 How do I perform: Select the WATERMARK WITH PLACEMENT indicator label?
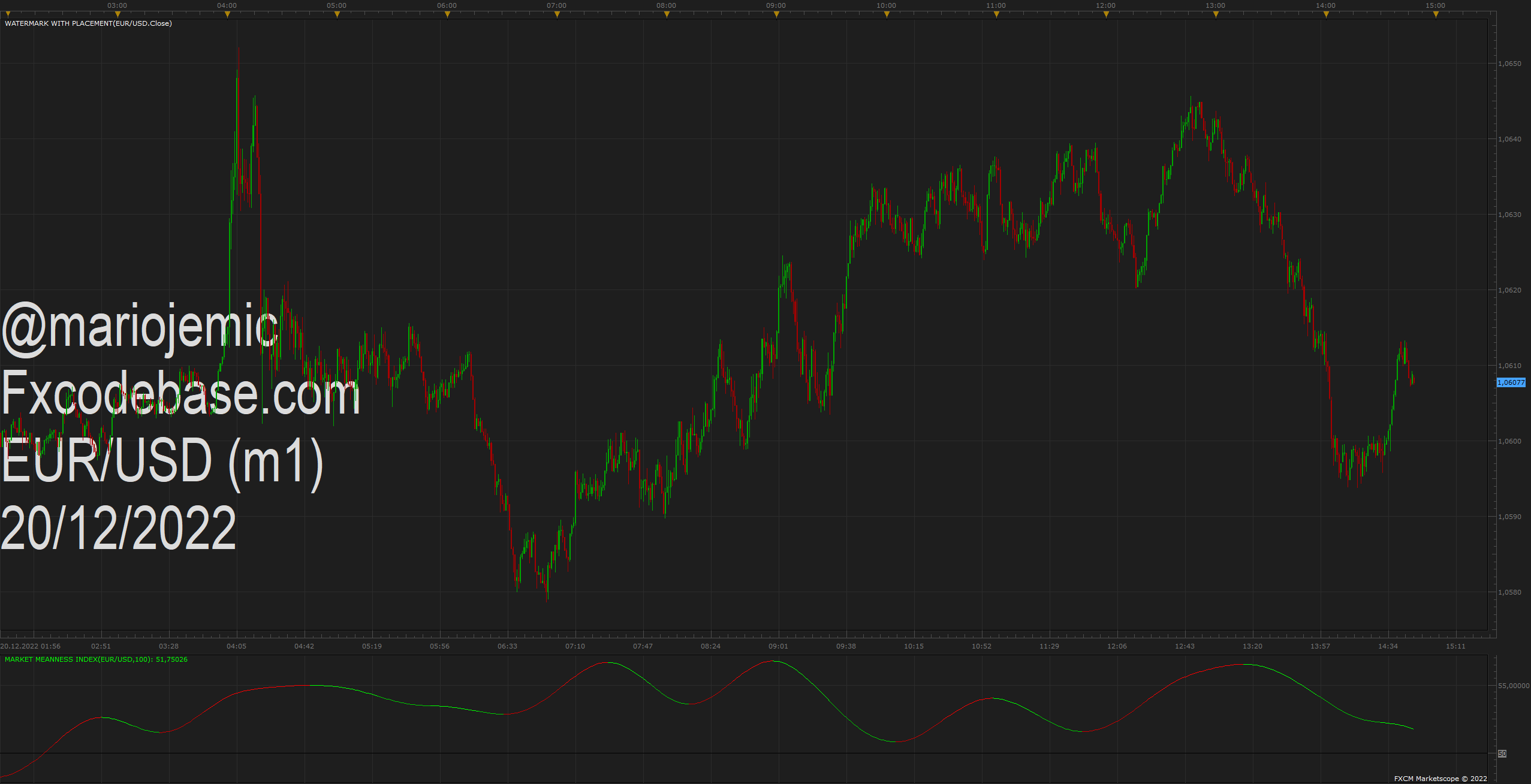(88, 23)
